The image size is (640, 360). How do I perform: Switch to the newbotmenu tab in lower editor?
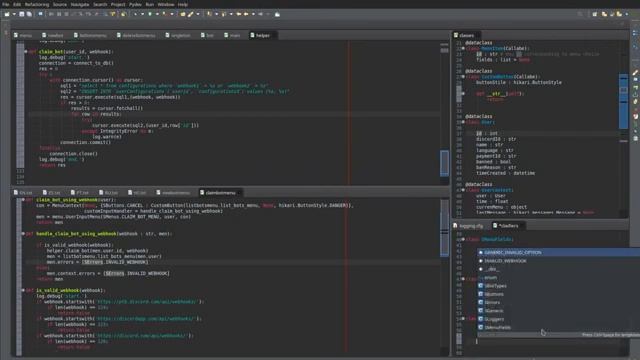point(173,193)
